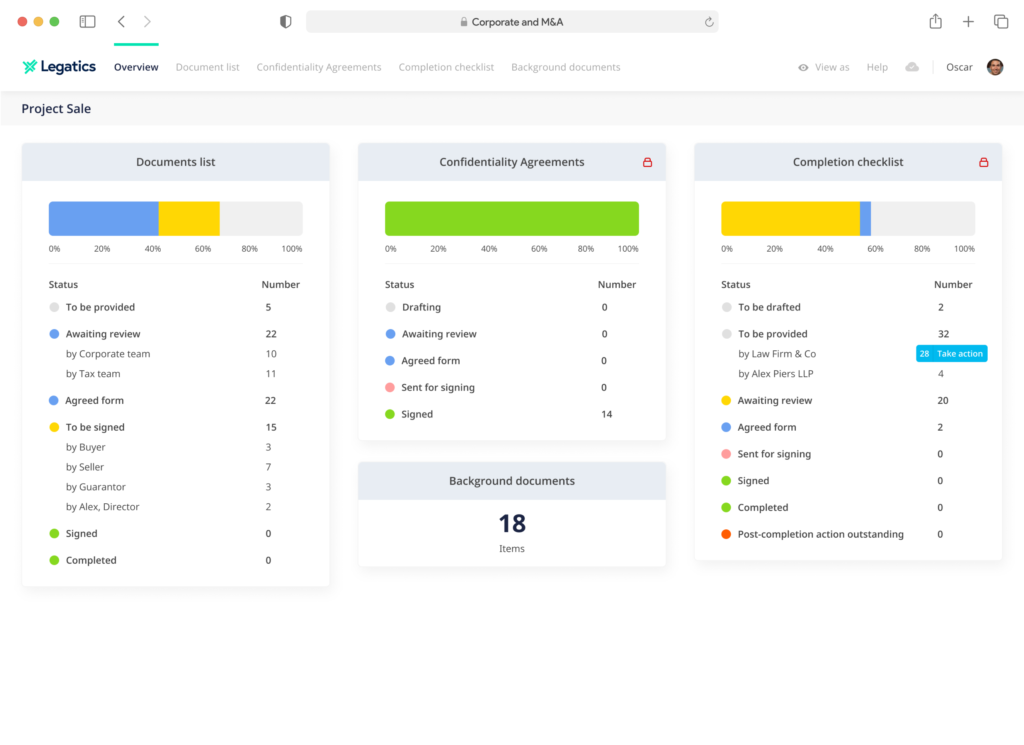The width and height of the screenshot is (1024, 745).
Task: Select the To be provided row in Documents list
Action: point(176,307)
